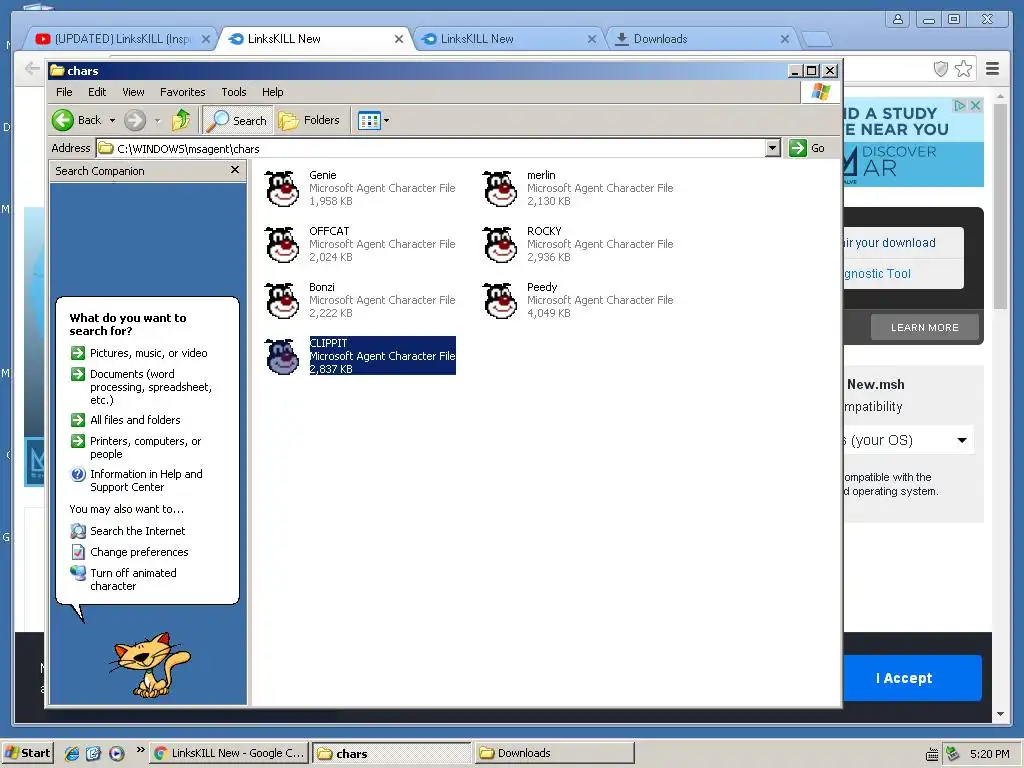Show the Folders pane
Viewport: 1024px width, 768px height.
coord(310,120)
